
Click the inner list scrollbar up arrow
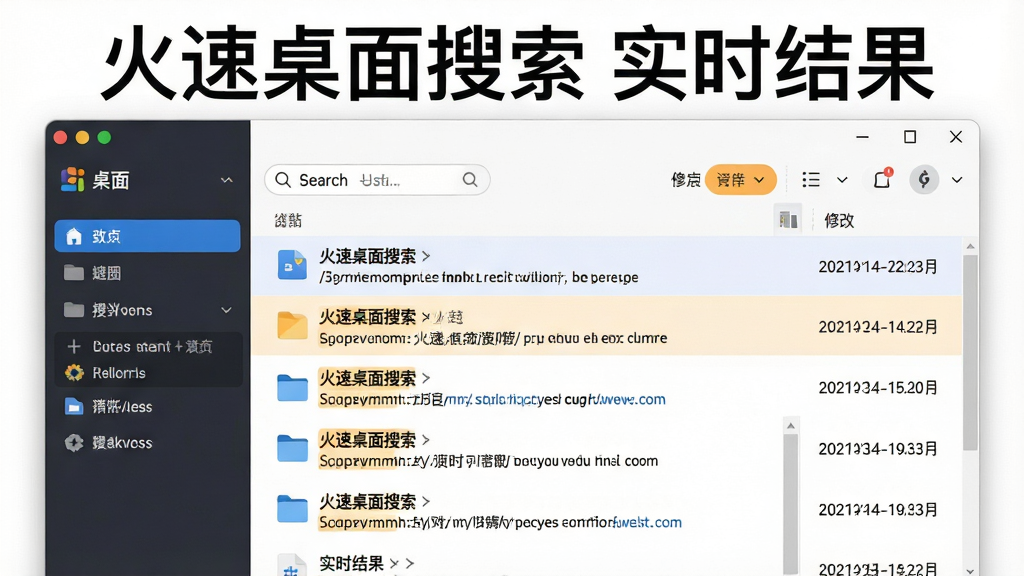(x=791, y=426)
